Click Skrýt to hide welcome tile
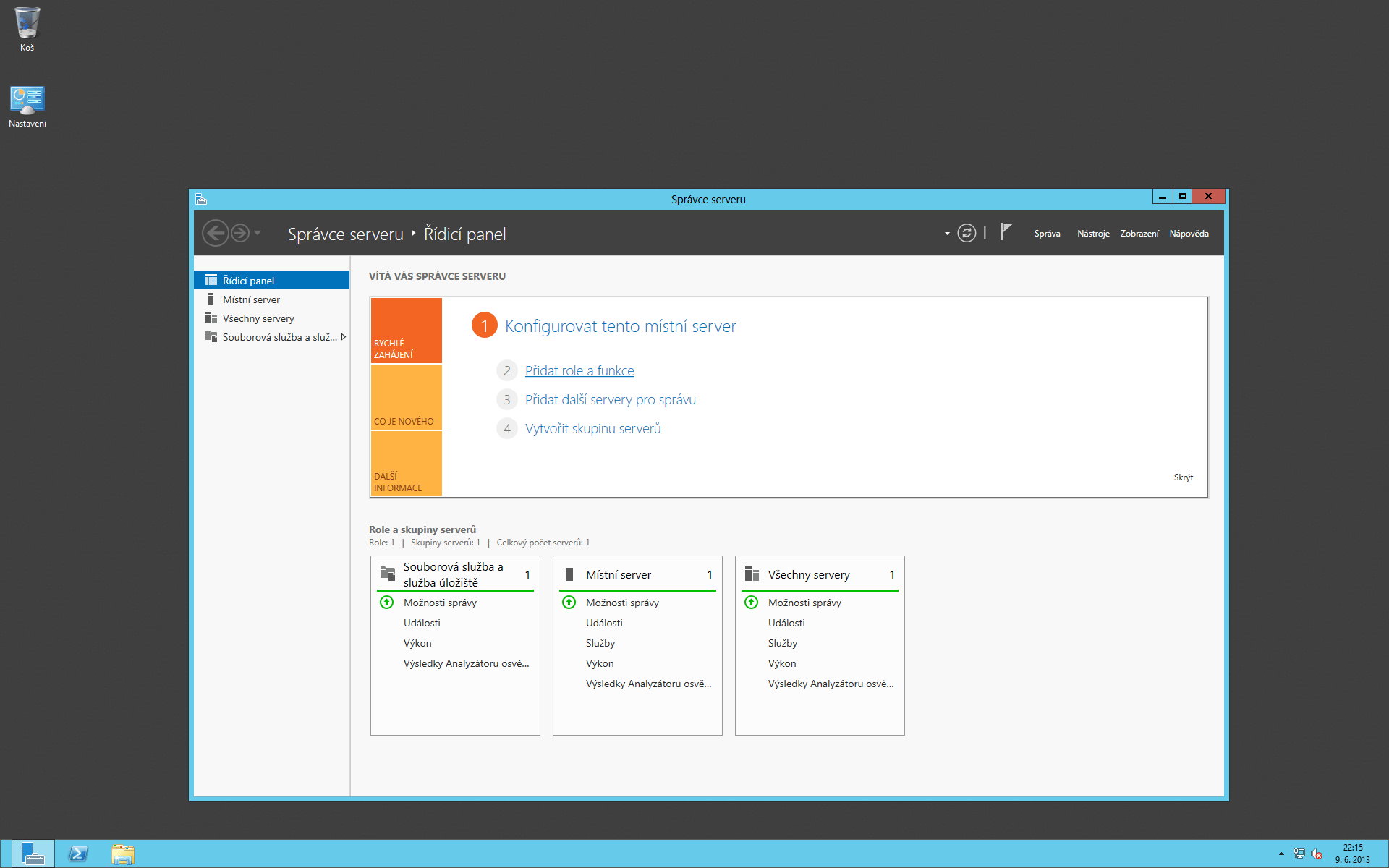The height and width of the screenshot is (868, 1389). (1183, 477)
